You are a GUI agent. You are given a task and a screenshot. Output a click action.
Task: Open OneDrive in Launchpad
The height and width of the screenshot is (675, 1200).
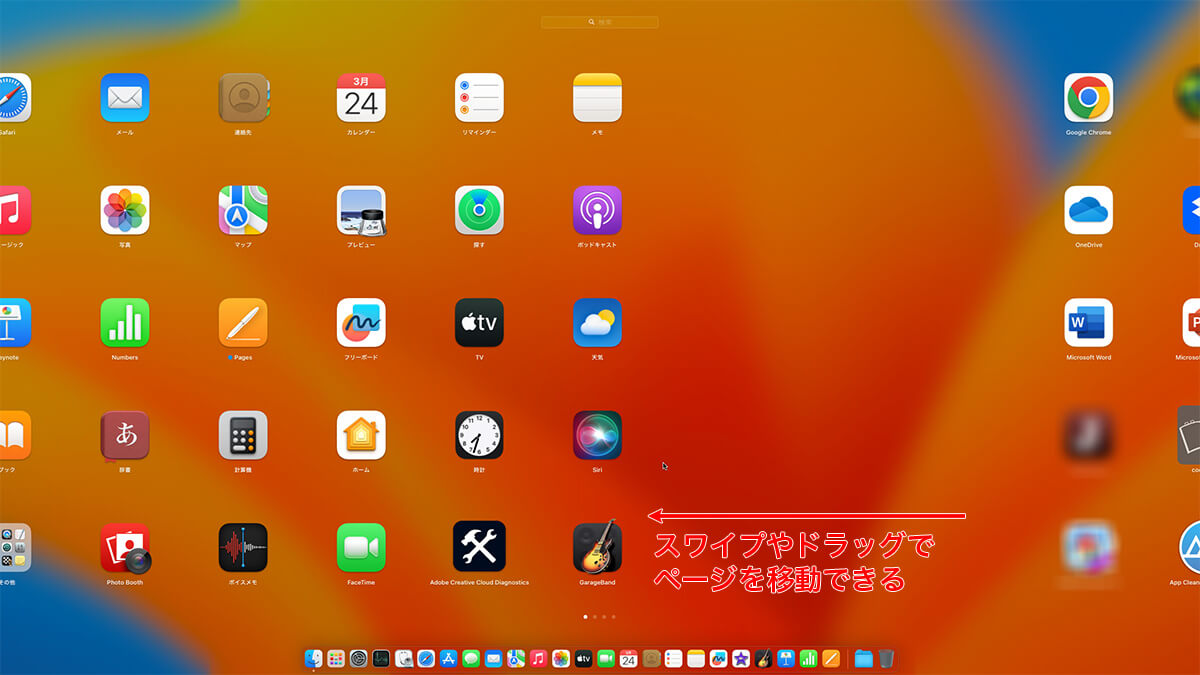[1088, 210]
